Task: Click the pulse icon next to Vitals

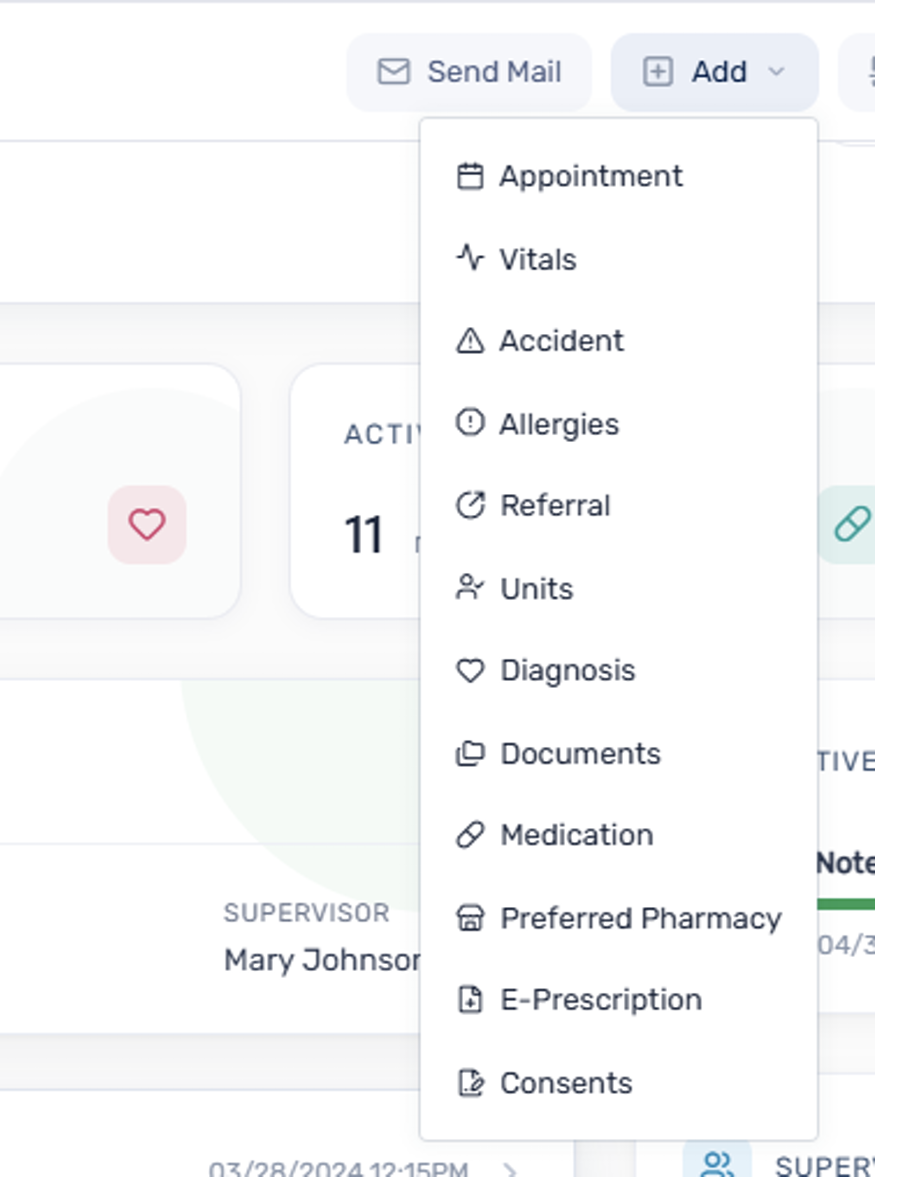Action: click(470, 258)
